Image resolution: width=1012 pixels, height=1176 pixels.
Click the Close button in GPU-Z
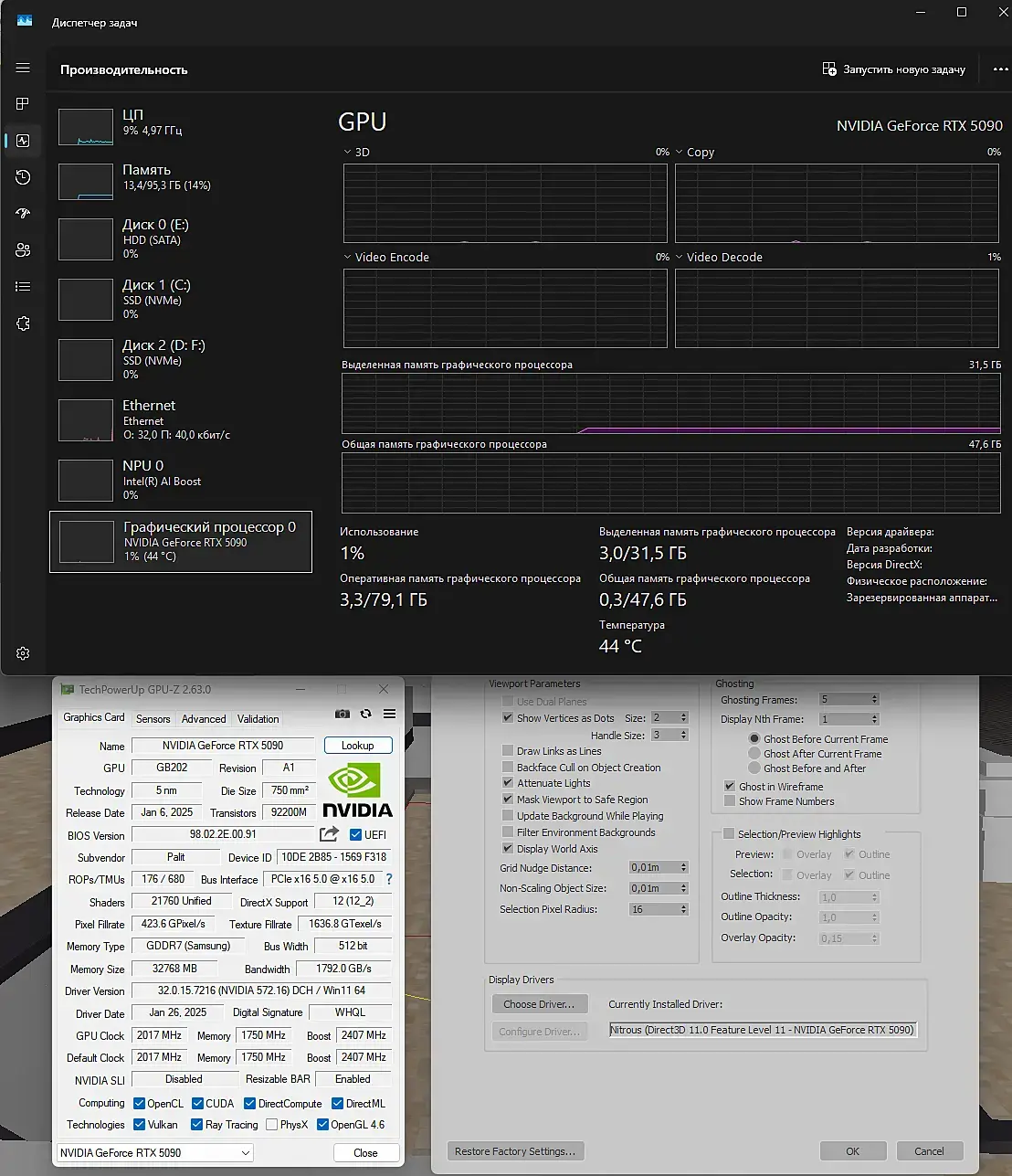tap(365, 1153)
